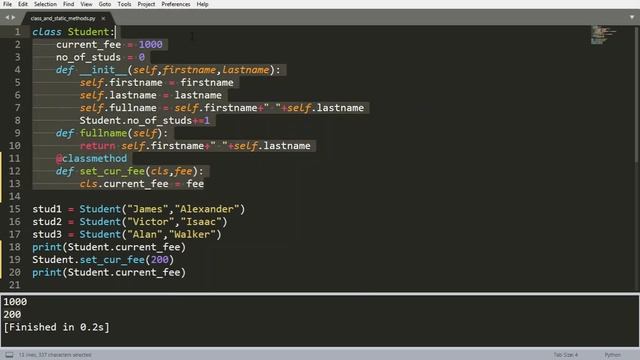Viewport: 640px width, 360px height.
Task: Open the Tools menu
Action: (124, 4)
